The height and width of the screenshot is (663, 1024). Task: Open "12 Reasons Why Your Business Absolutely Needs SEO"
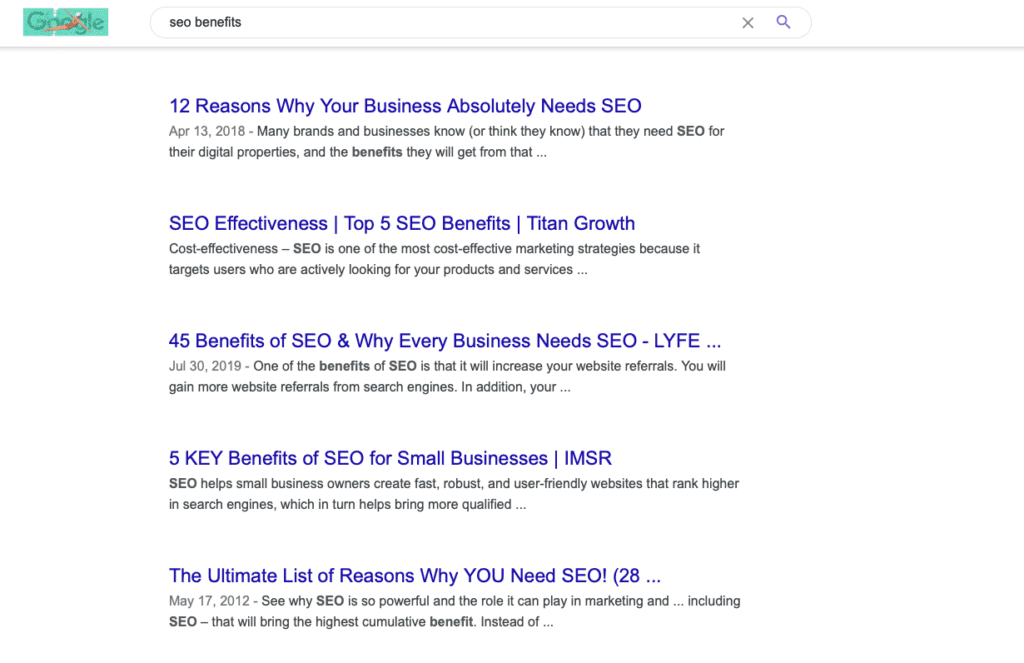[x=405, y=106]
